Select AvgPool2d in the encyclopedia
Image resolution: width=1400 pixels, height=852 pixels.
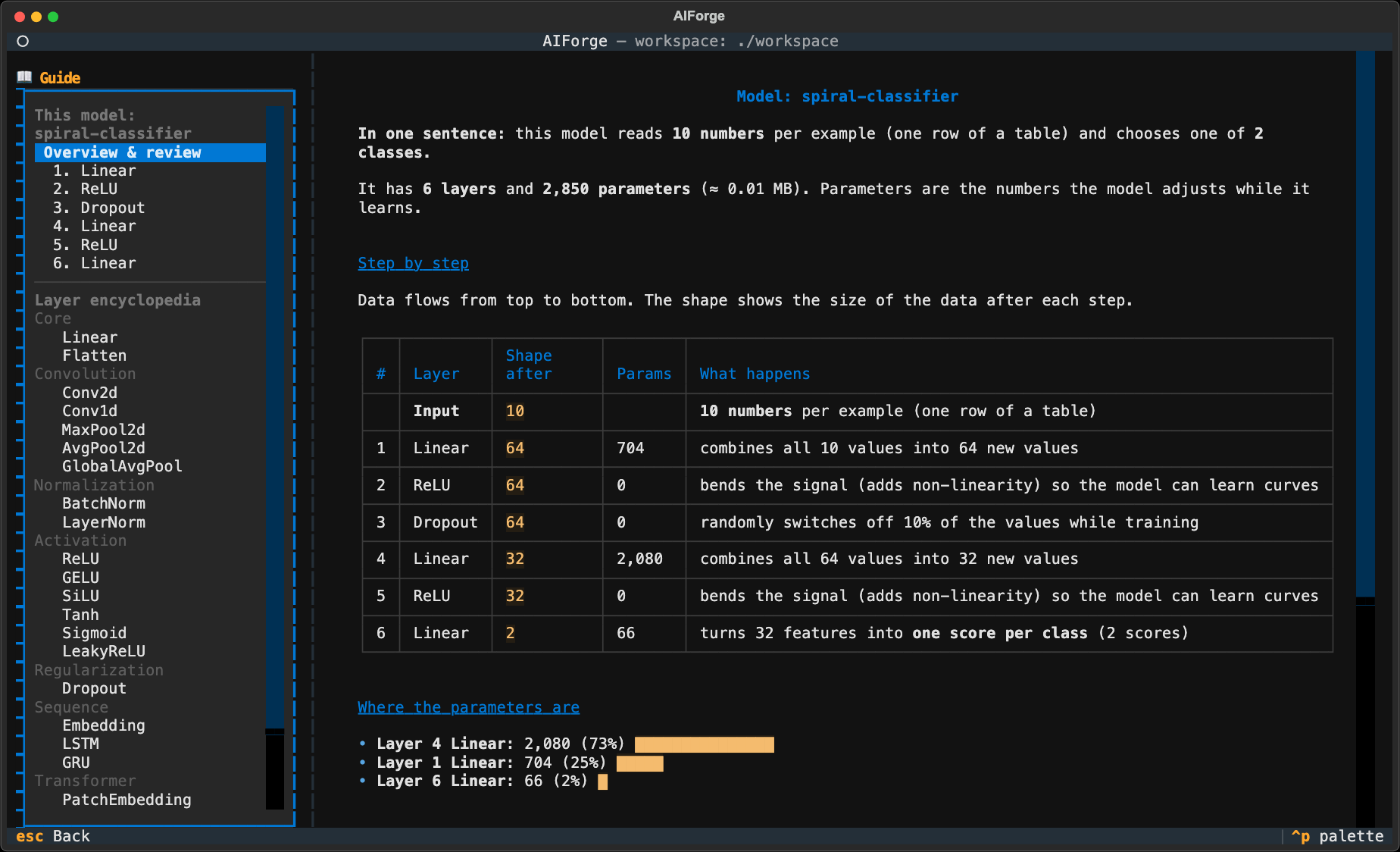(x=104, y=448)
